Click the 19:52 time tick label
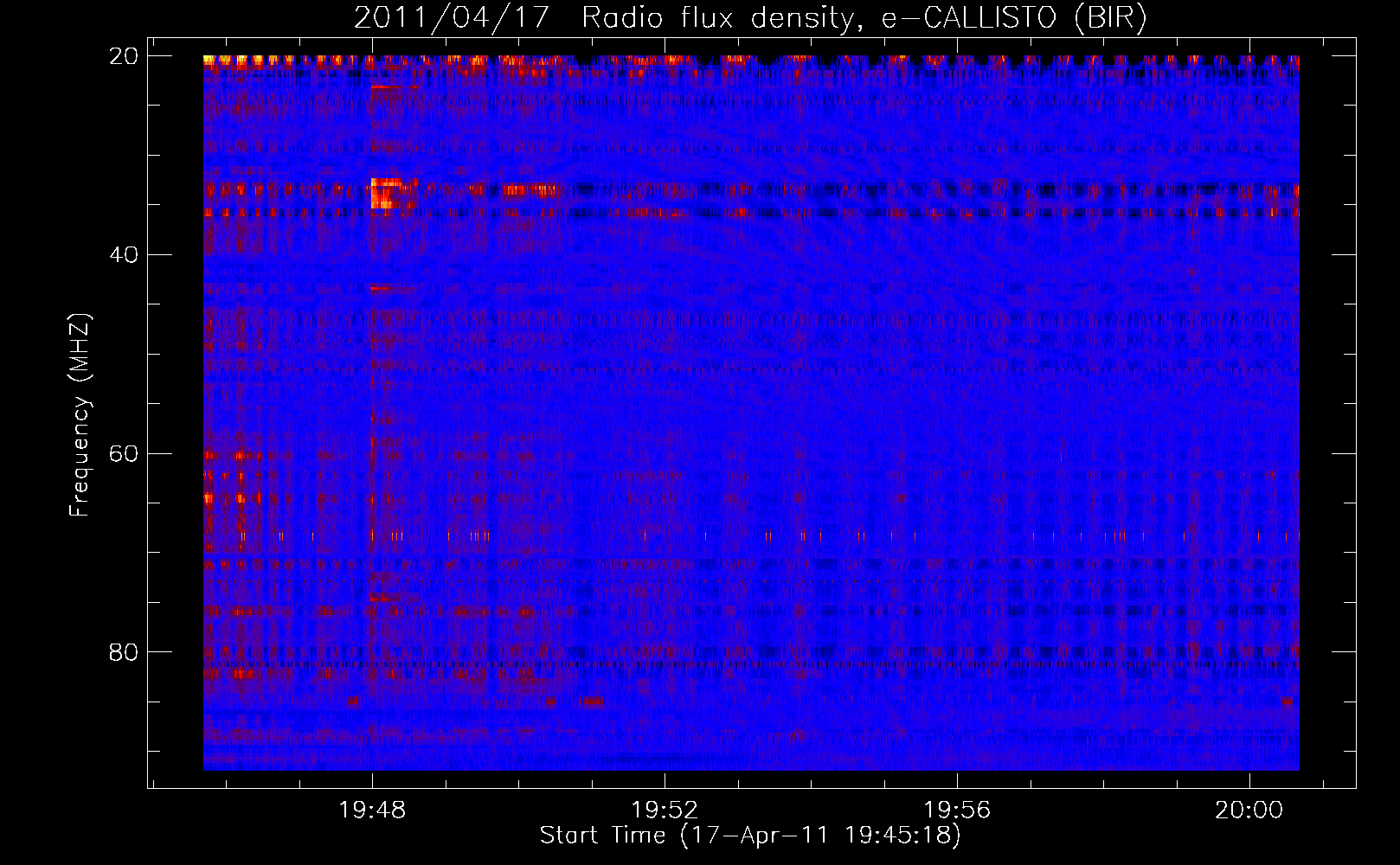 (665, 811)
